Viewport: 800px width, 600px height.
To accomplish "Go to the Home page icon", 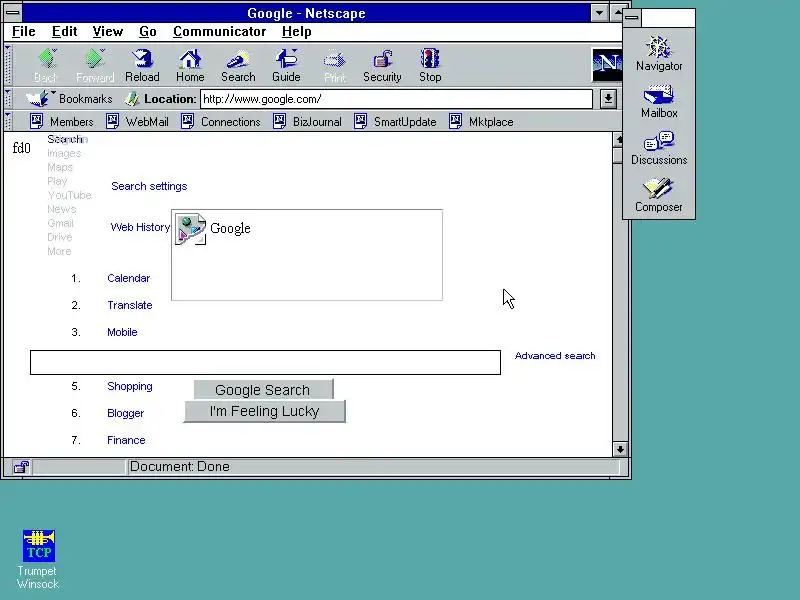I will pos(190,65).
